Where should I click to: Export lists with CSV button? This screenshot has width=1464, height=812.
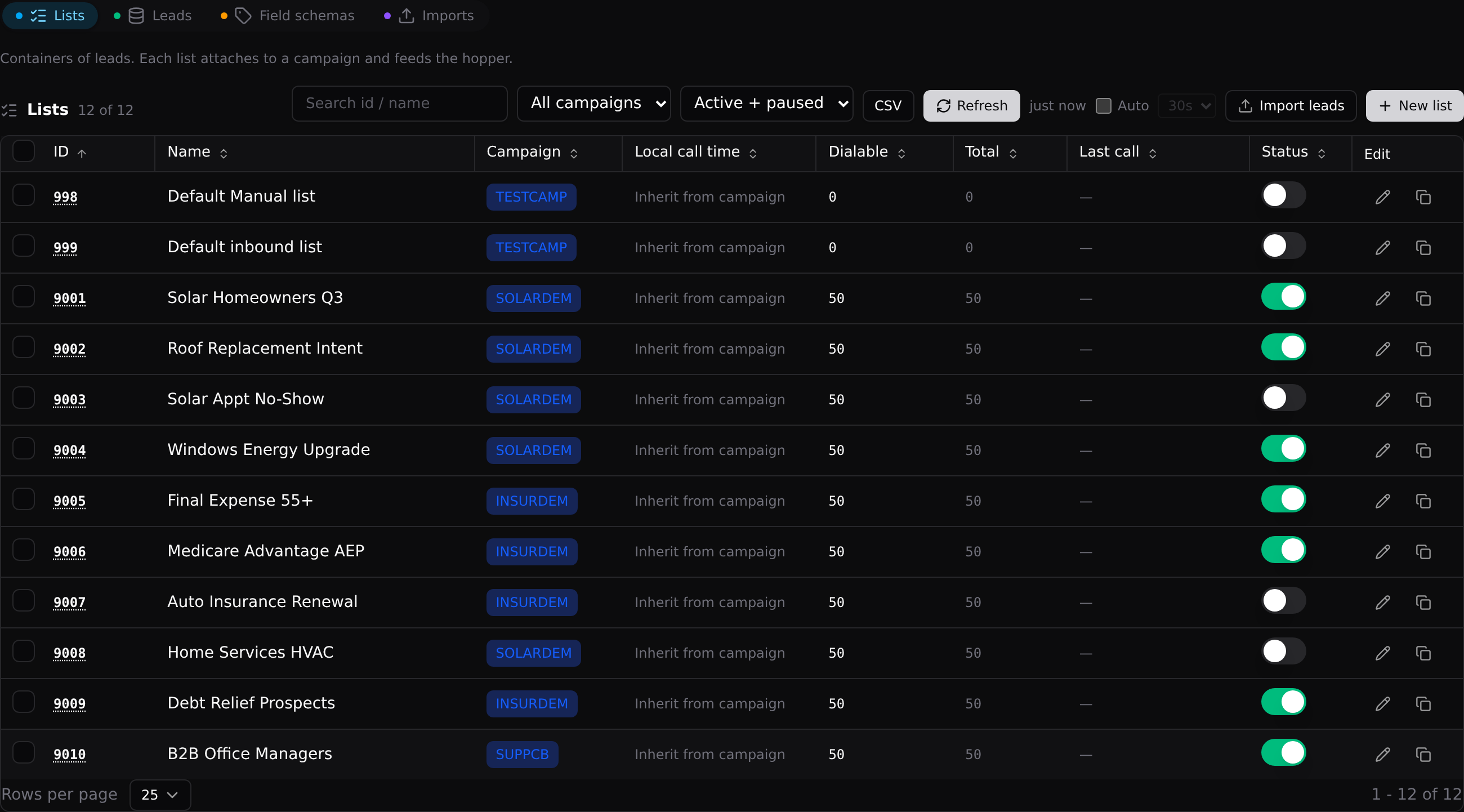coord(888,106)
